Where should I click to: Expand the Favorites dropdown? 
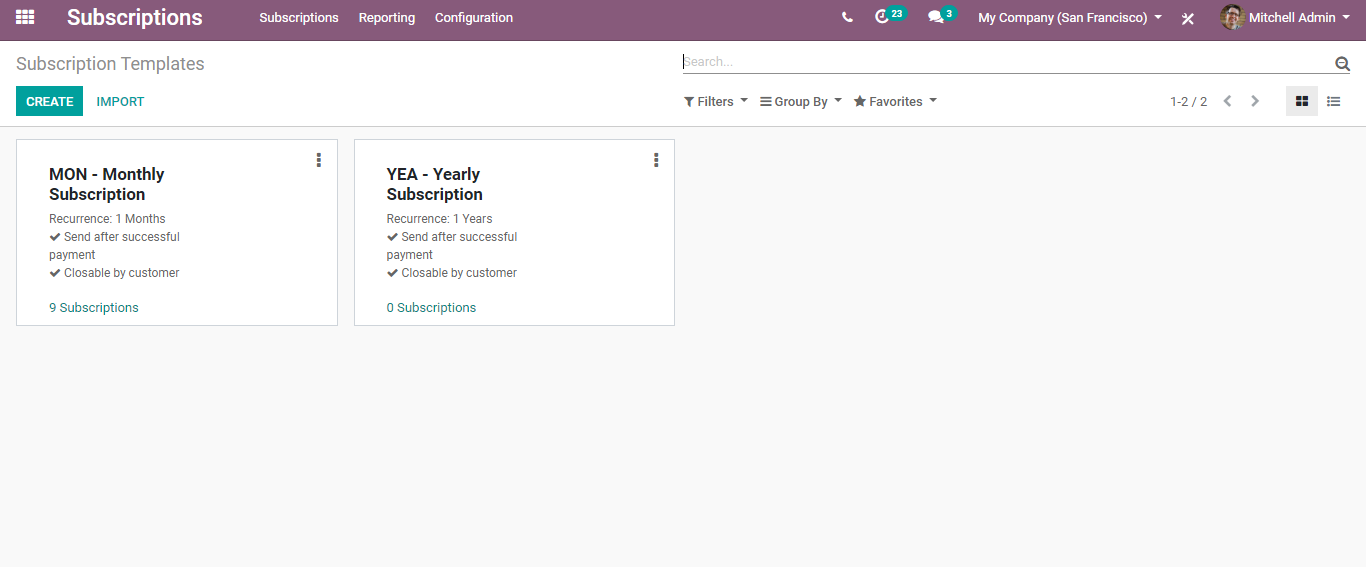pyautogui.click(x=895, y=102)
